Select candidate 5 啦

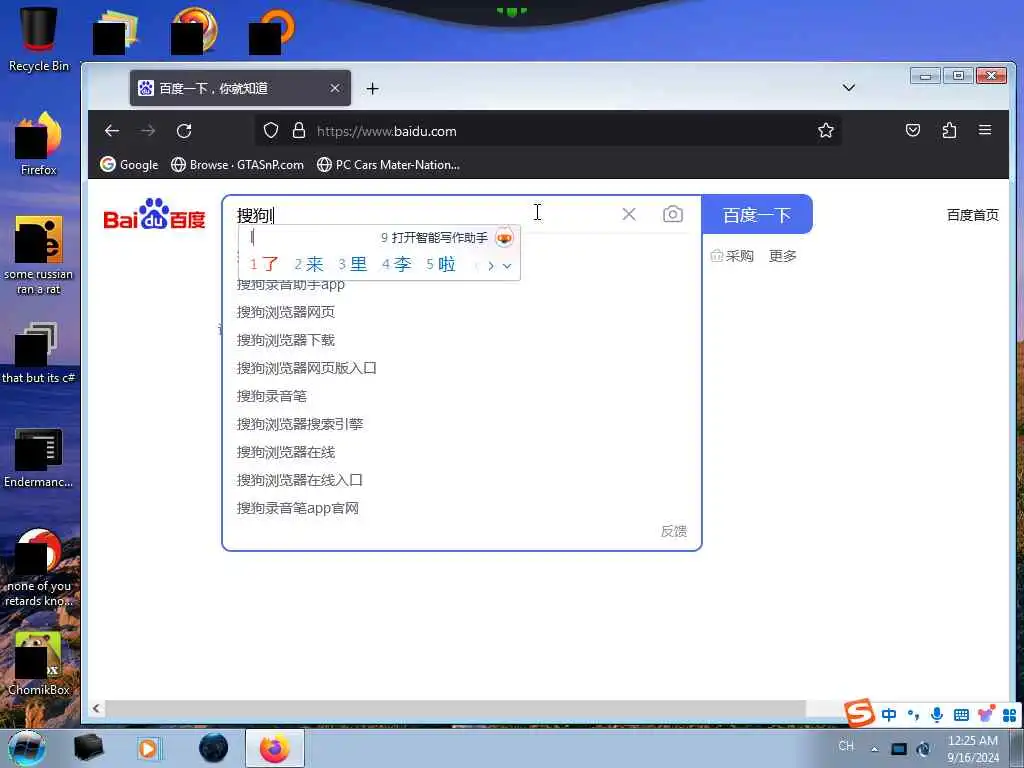pyautogui.click(x=441, y=264)
